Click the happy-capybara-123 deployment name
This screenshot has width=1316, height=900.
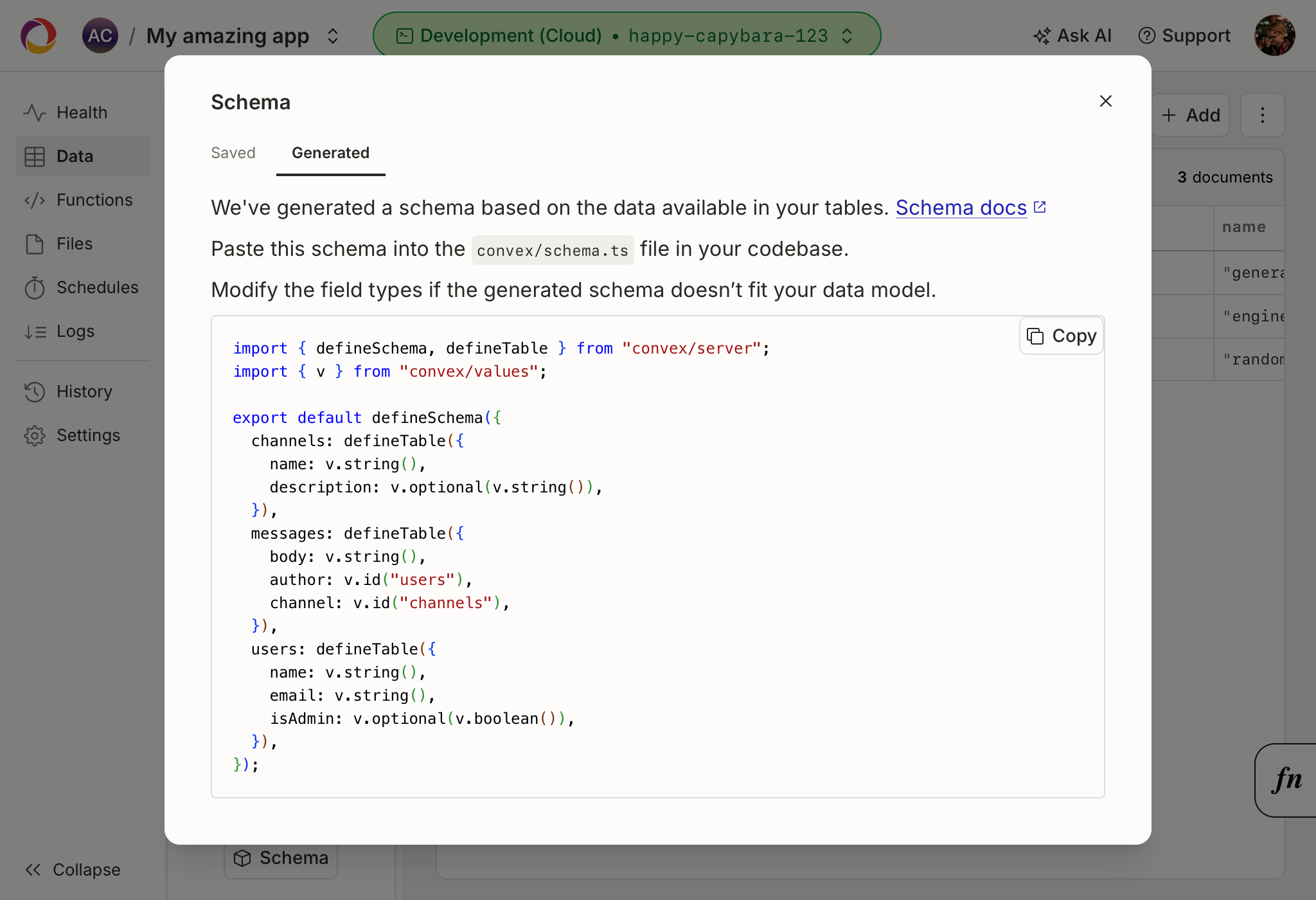(728, 35)
